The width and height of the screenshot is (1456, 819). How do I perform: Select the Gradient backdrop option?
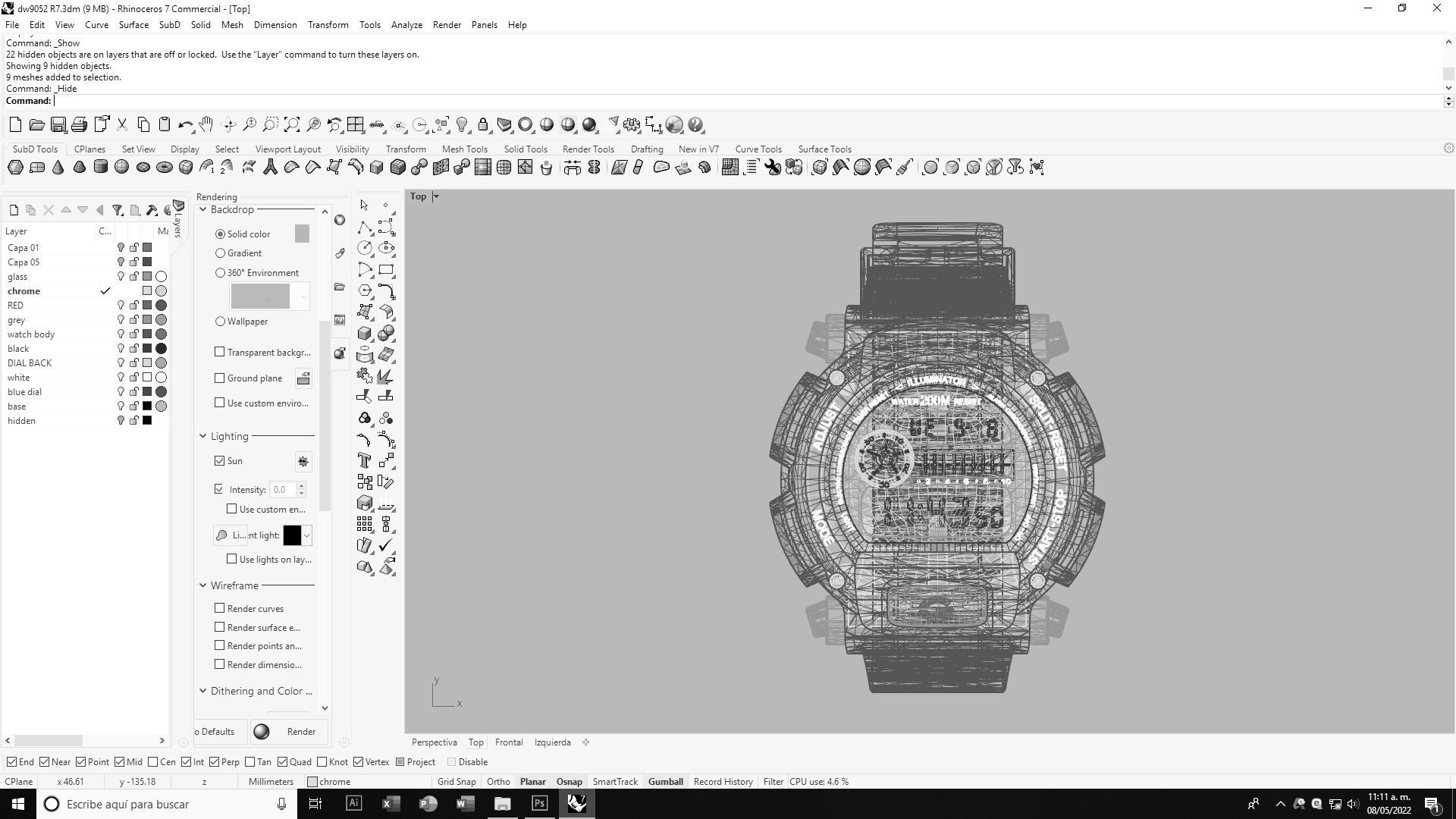tap(221, 253)
